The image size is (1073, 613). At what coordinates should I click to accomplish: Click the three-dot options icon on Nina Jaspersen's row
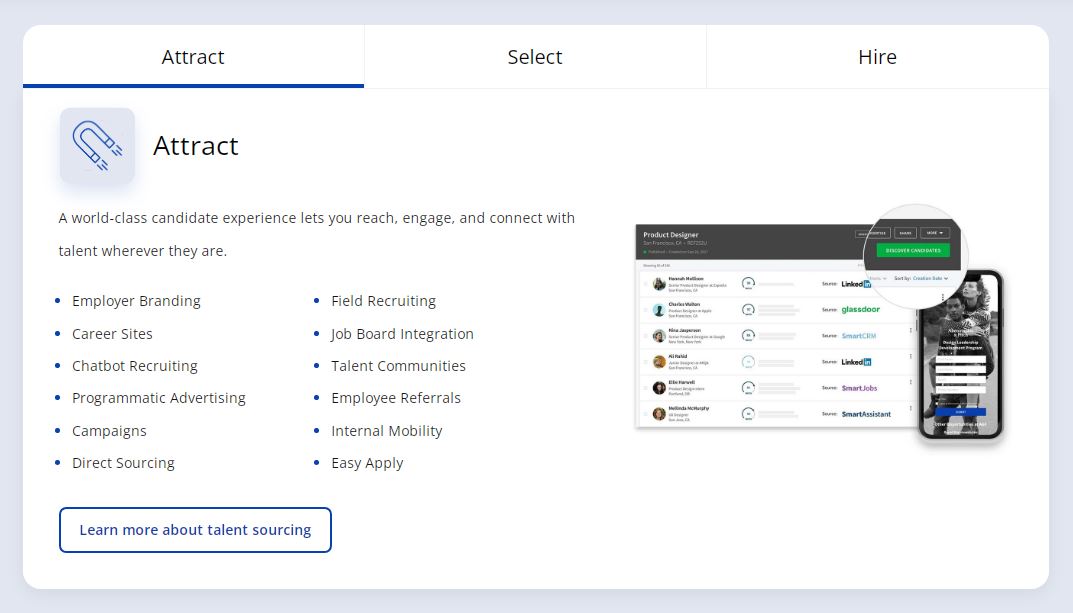click(909, 330)
